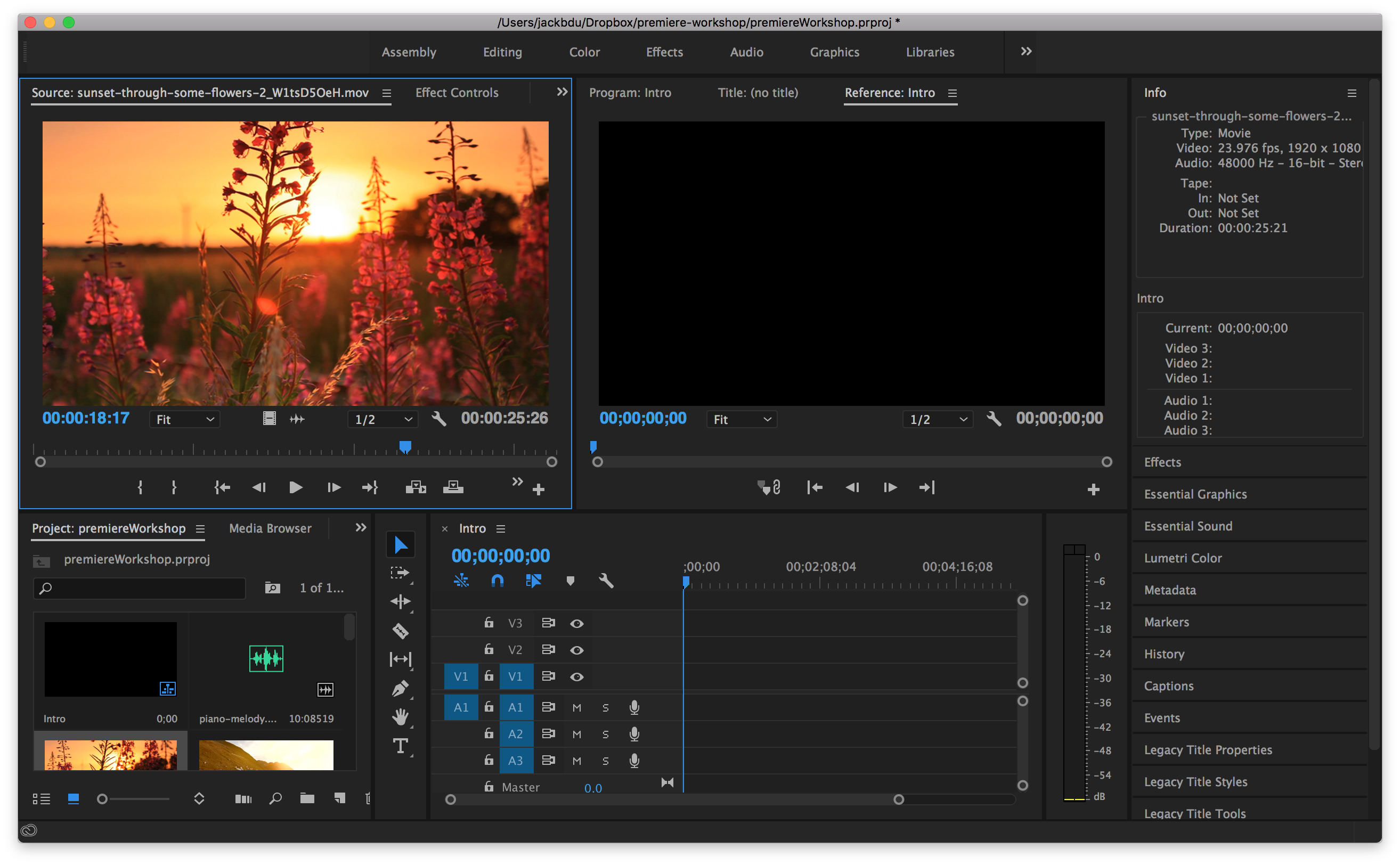Image resolution: width=1400 pixels, height=865 pixels.
Task: Open Program monitor 1/2 resolution dropdown
Action: (938, 419)
